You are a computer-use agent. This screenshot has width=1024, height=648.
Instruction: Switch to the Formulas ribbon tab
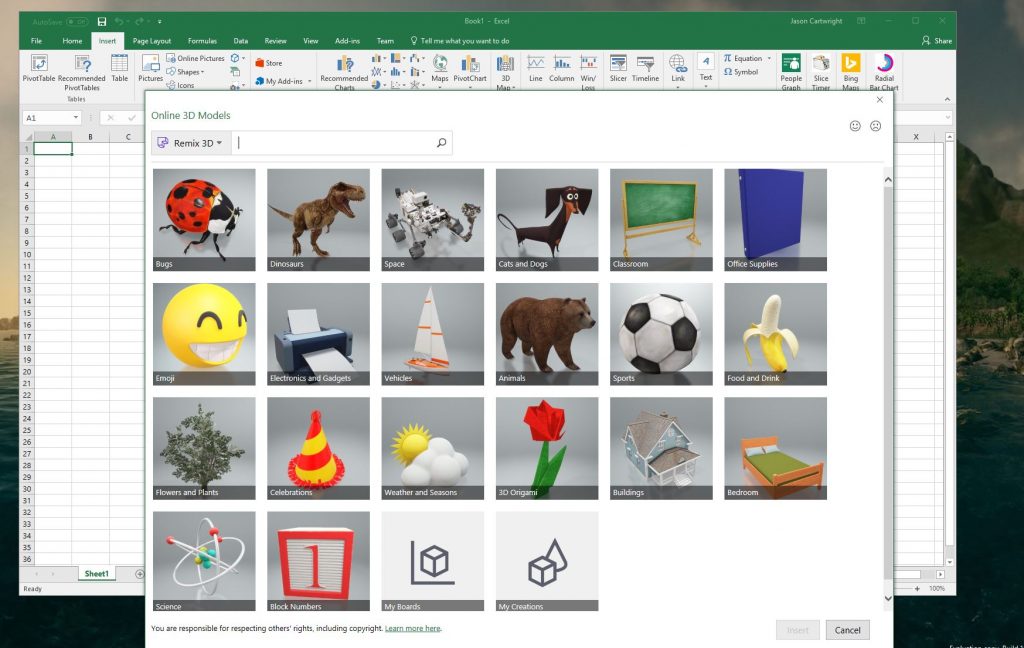[201, 41]
